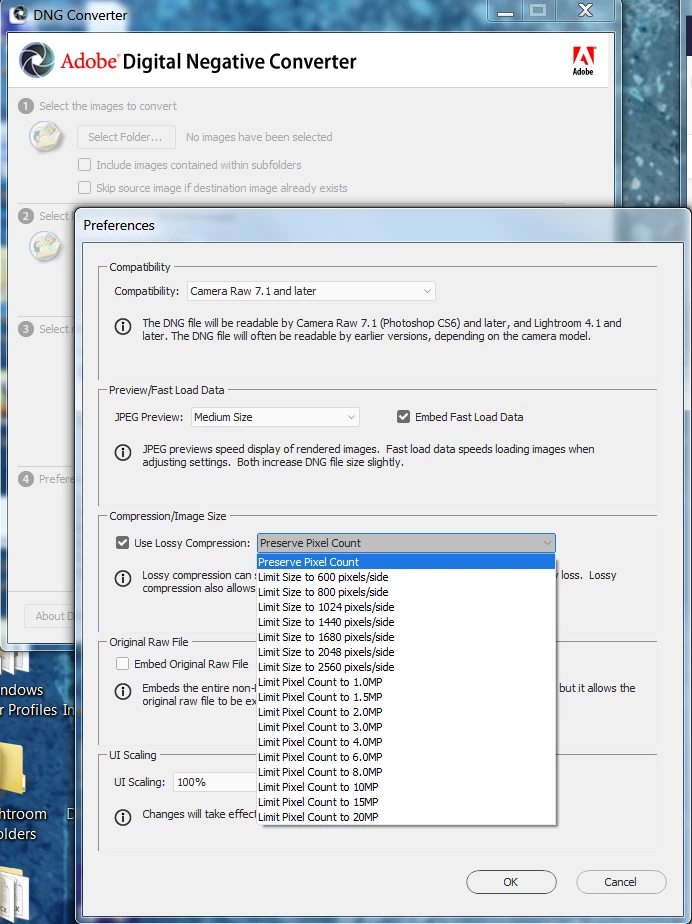This screenshot has height=924, width=692.
Task: Click the DNG Converter aperture logo icon
Action: pos(37,60)
